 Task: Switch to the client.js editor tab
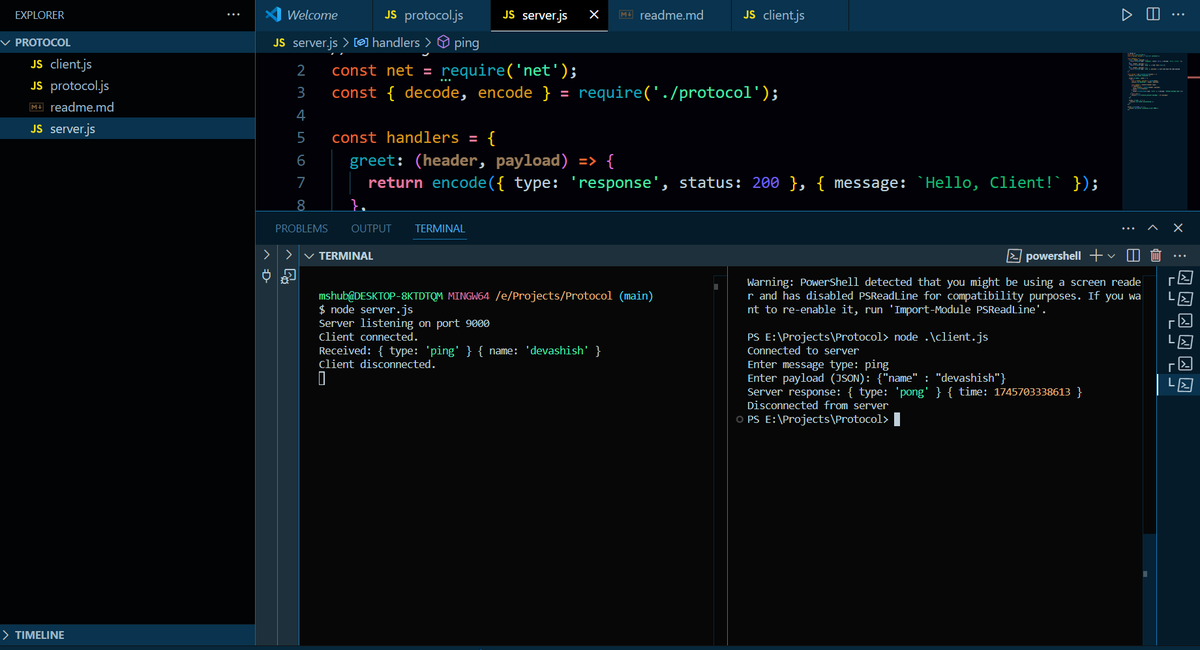click(x=789, y=15)
